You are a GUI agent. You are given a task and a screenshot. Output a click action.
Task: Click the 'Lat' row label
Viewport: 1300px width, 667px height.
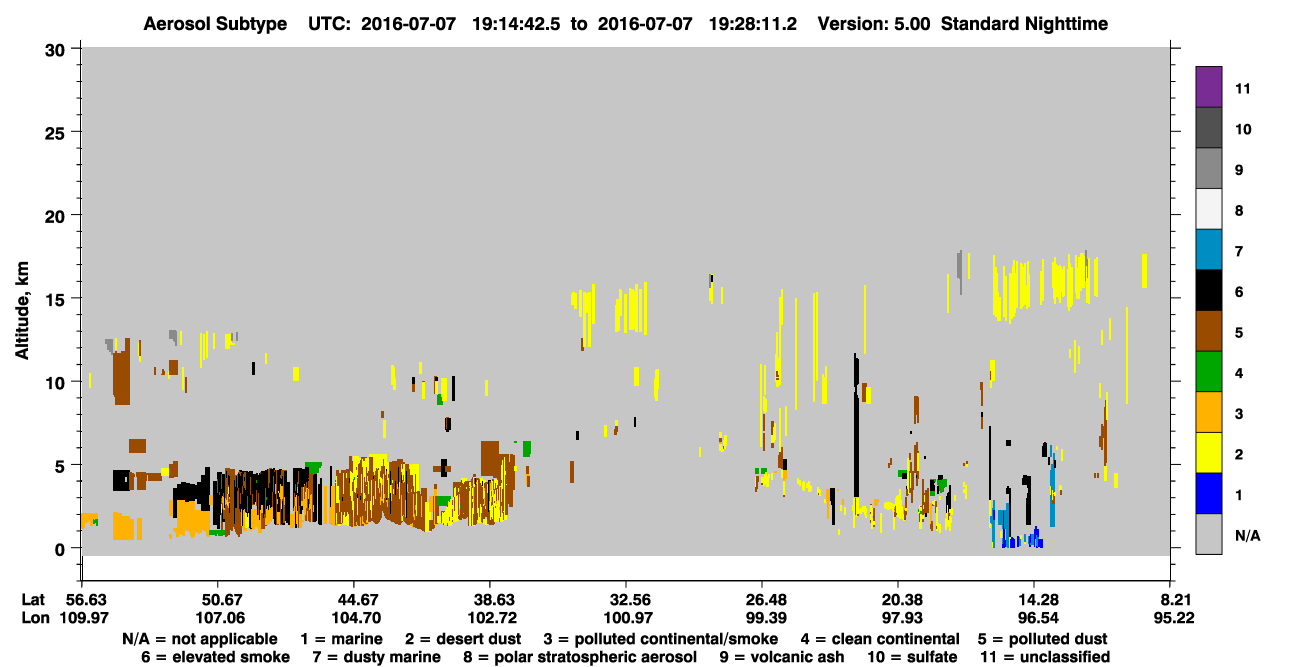tap(32, 600)
